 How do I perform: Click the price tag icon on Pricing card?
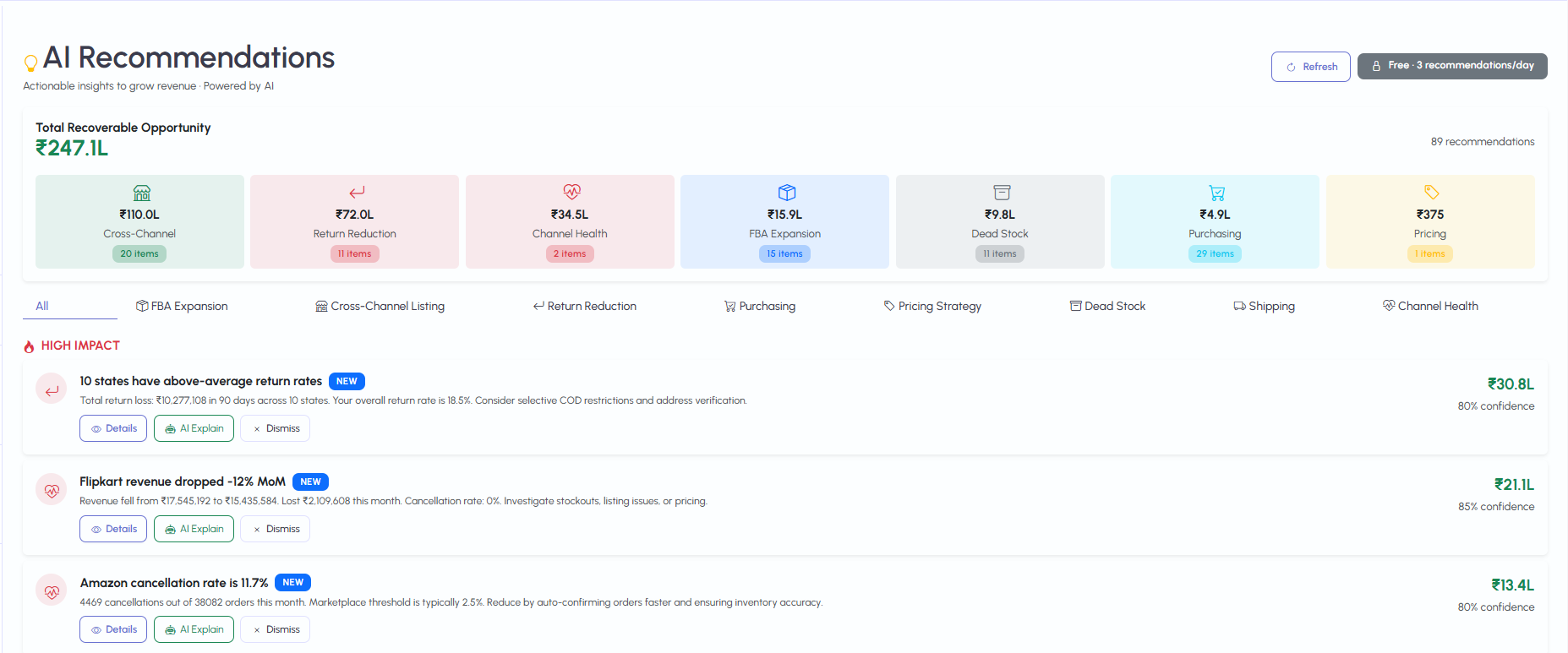click(1432, 193)
